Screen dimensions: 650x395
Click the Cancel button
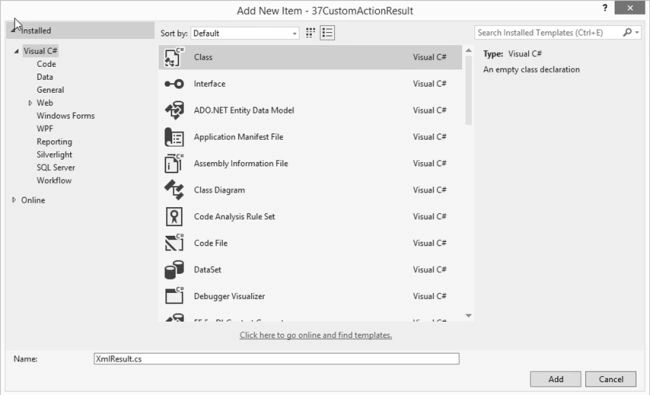[611, 379]
